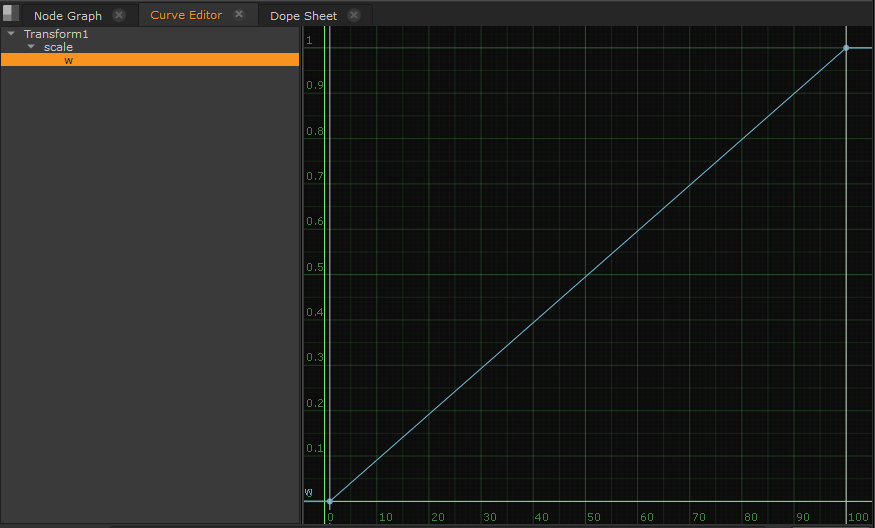Click the 0.3 value axis label

[315, 357]
